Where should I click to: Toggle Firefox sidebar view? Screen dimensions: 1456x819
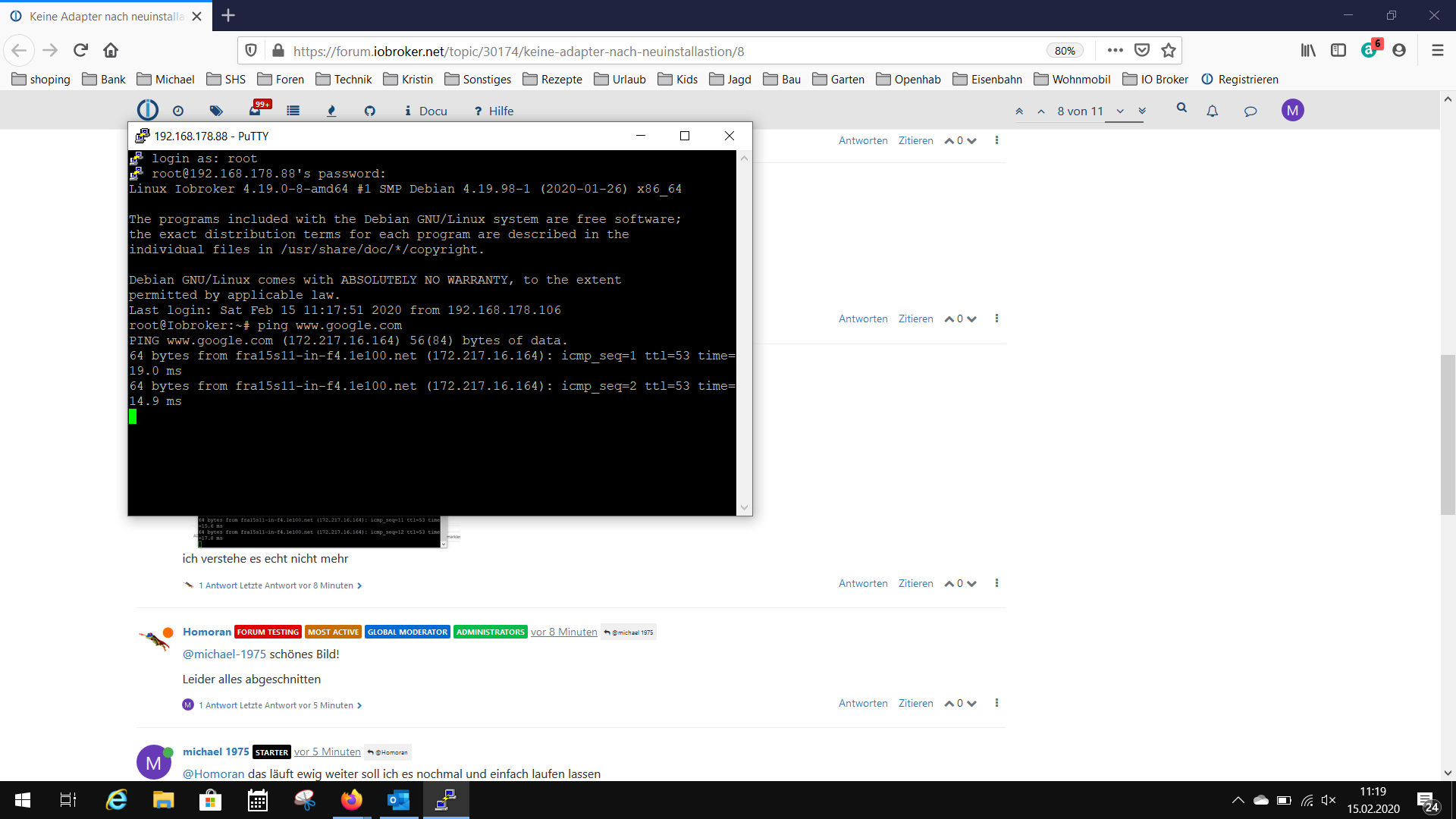click(x=1338, y=51)
